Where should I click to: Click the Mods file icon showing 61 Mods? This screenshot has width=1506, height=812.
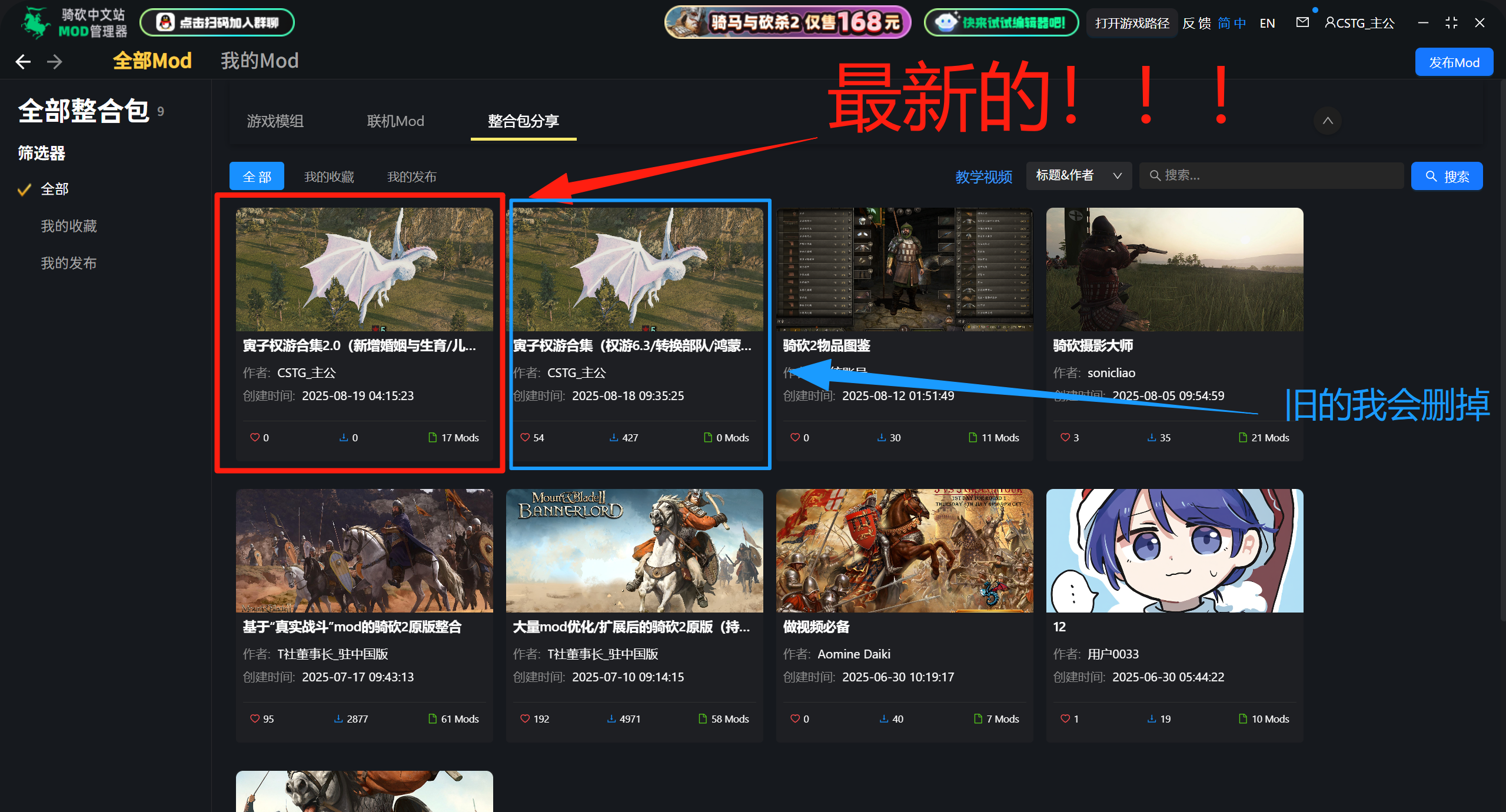[433, 718]
